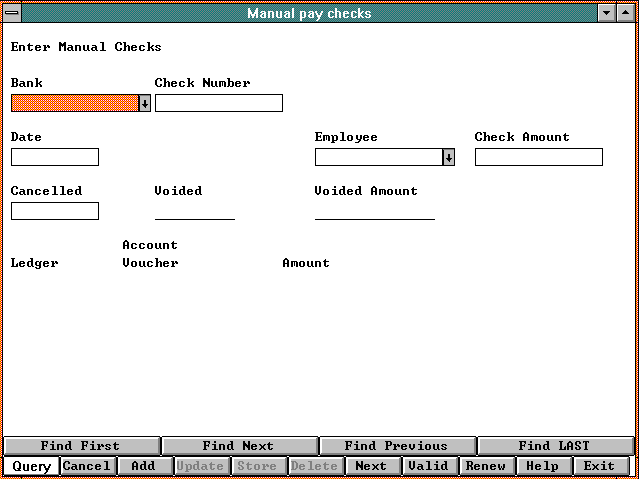Expand the Bank dropdown arrow

coord(144,103)
